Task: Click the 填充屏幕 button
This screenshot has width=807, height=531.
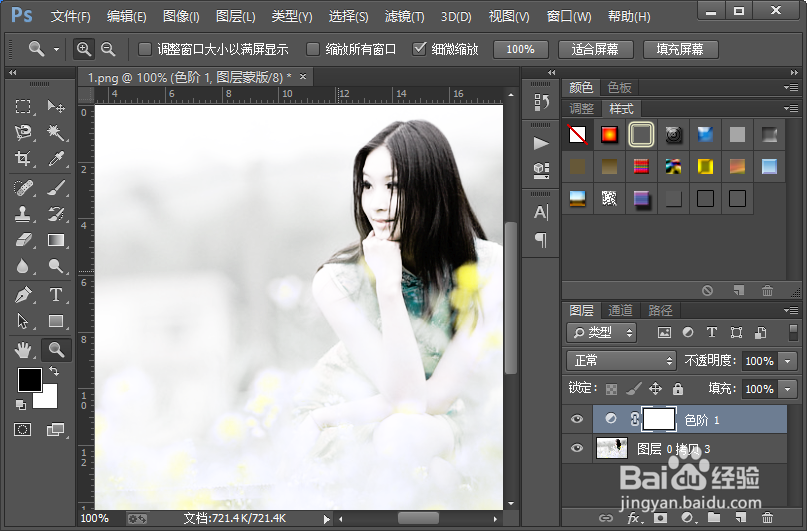Action: point(680,49)
